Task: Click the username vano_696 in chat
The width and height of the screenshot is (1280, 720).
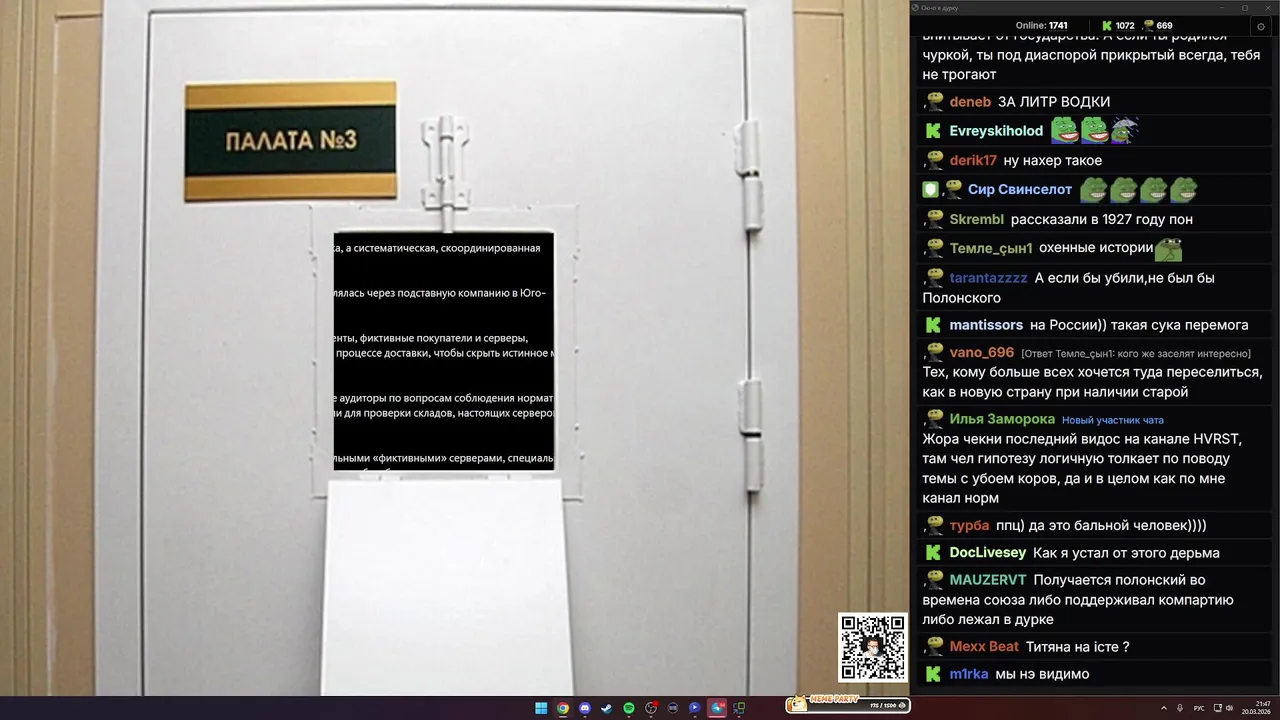Action: (x=982, y=353)
